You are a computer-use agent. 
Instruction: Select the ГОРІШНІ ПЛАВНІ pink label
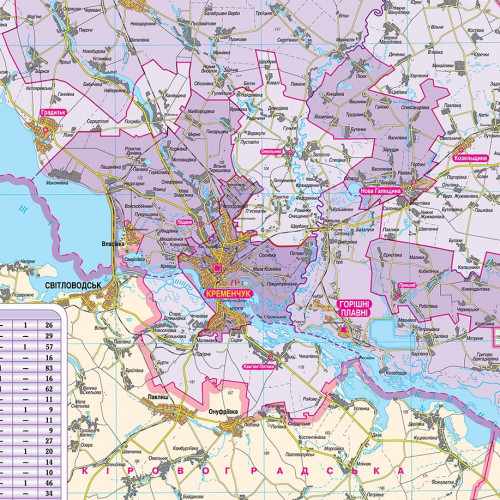click(x=354, y=308)
